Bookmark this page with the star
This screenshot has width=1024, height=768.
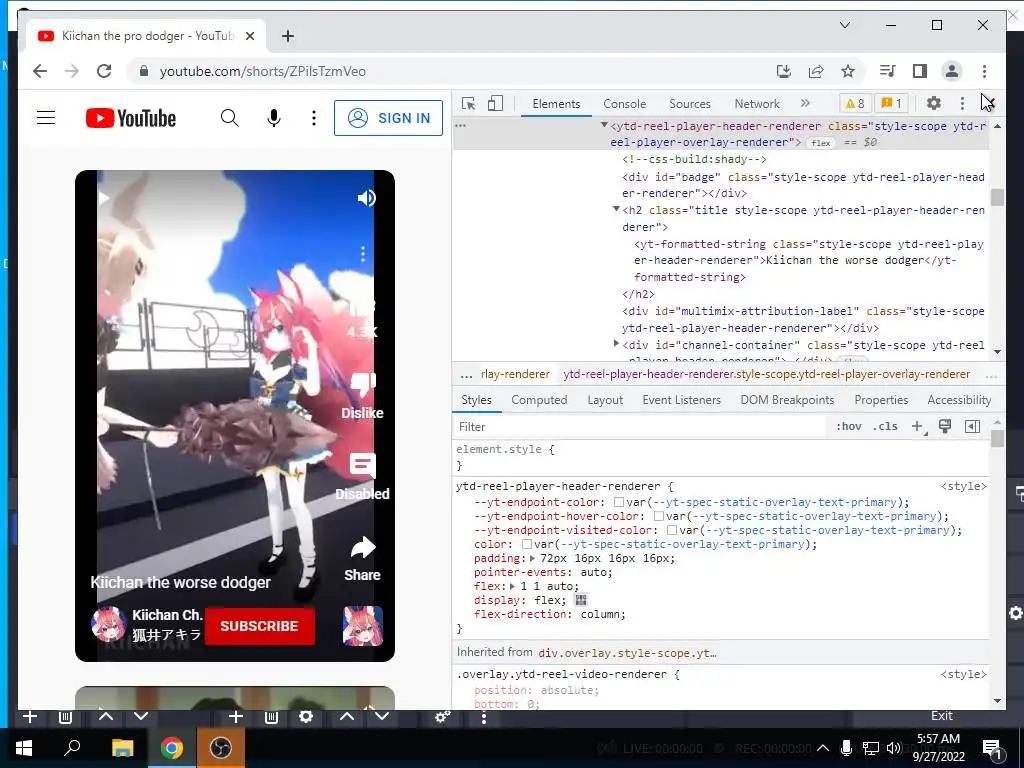[848, 71]
